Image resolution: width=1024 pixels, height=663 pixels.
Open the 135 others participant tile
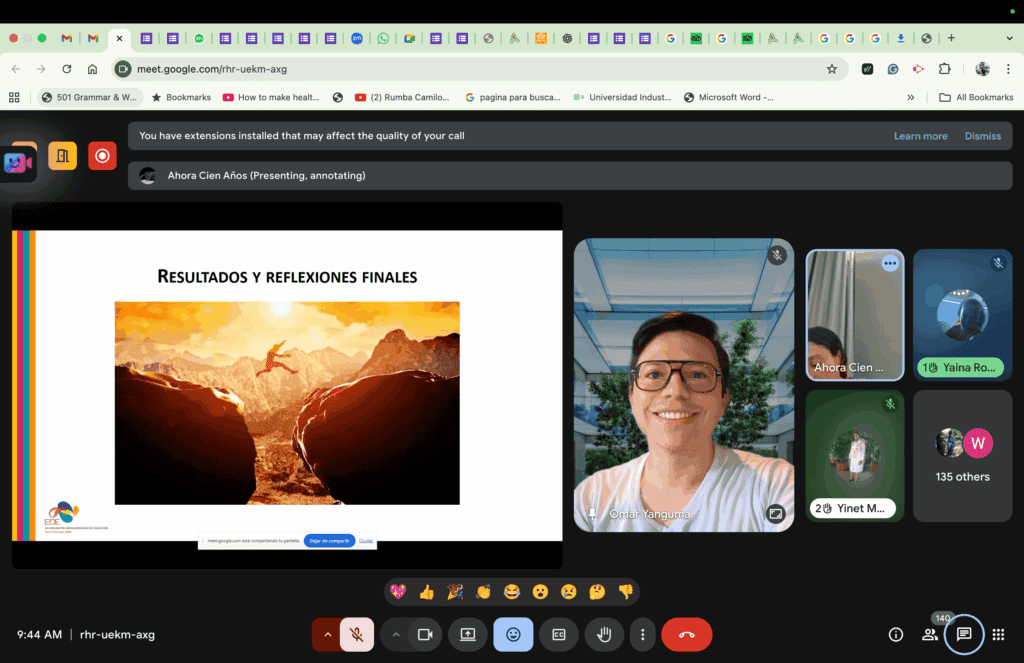tap(962, 456)
